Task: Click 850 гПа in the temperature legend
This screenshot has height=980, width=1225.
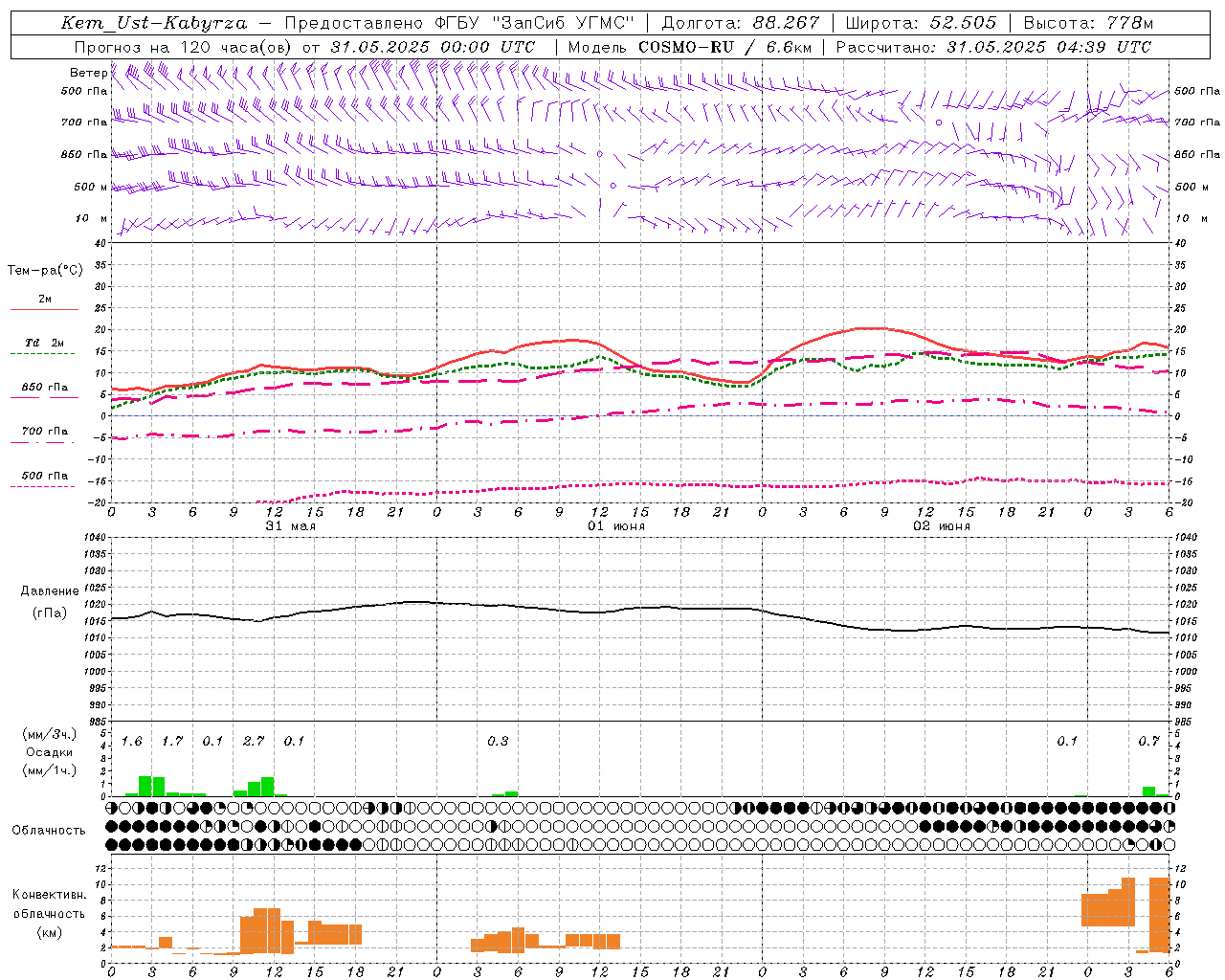Action: pyautogui.click(x=45, y=388)
